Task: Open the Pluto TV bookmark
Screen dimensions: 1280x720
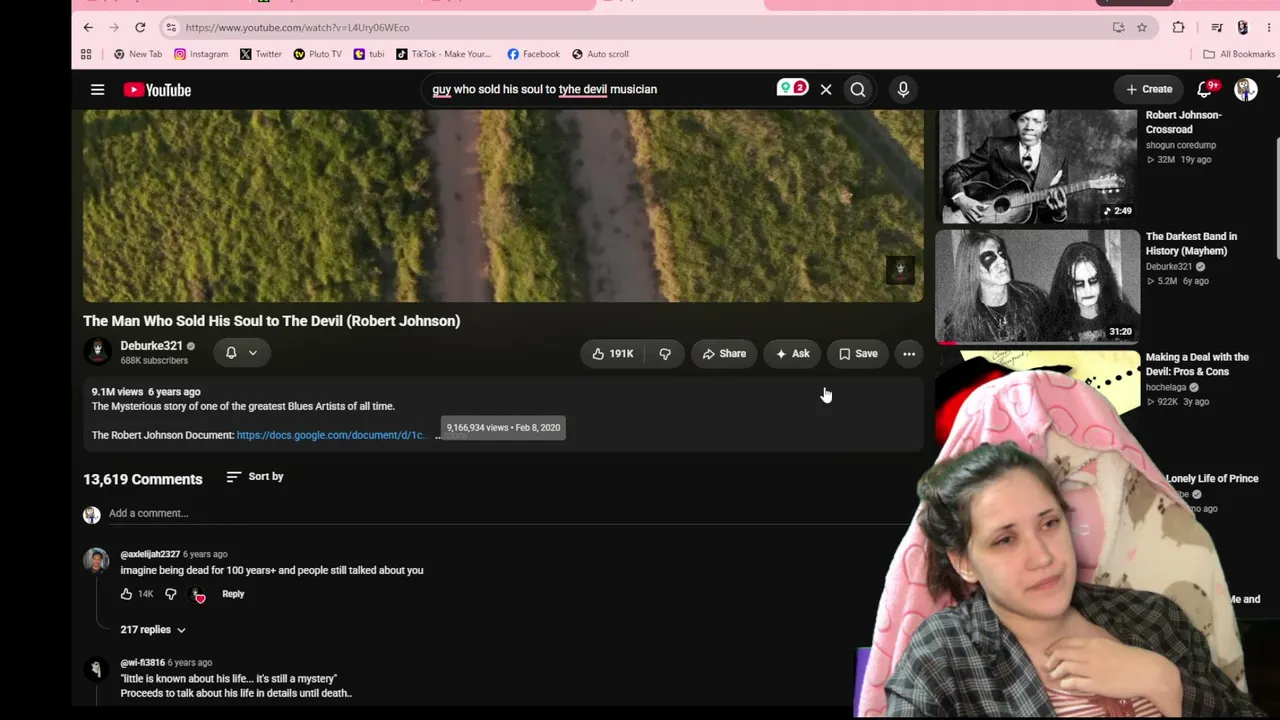Action: pyautogui.click(x=317, y=54)
